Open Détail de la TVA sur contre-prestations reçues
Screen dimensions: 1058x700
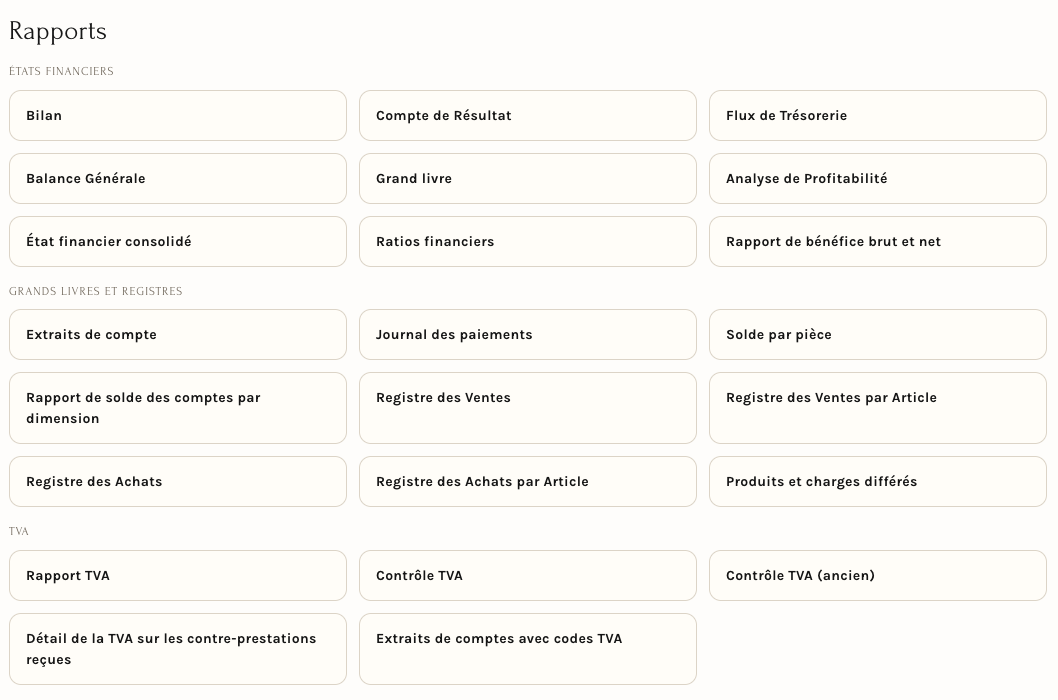tap(177, 649)
